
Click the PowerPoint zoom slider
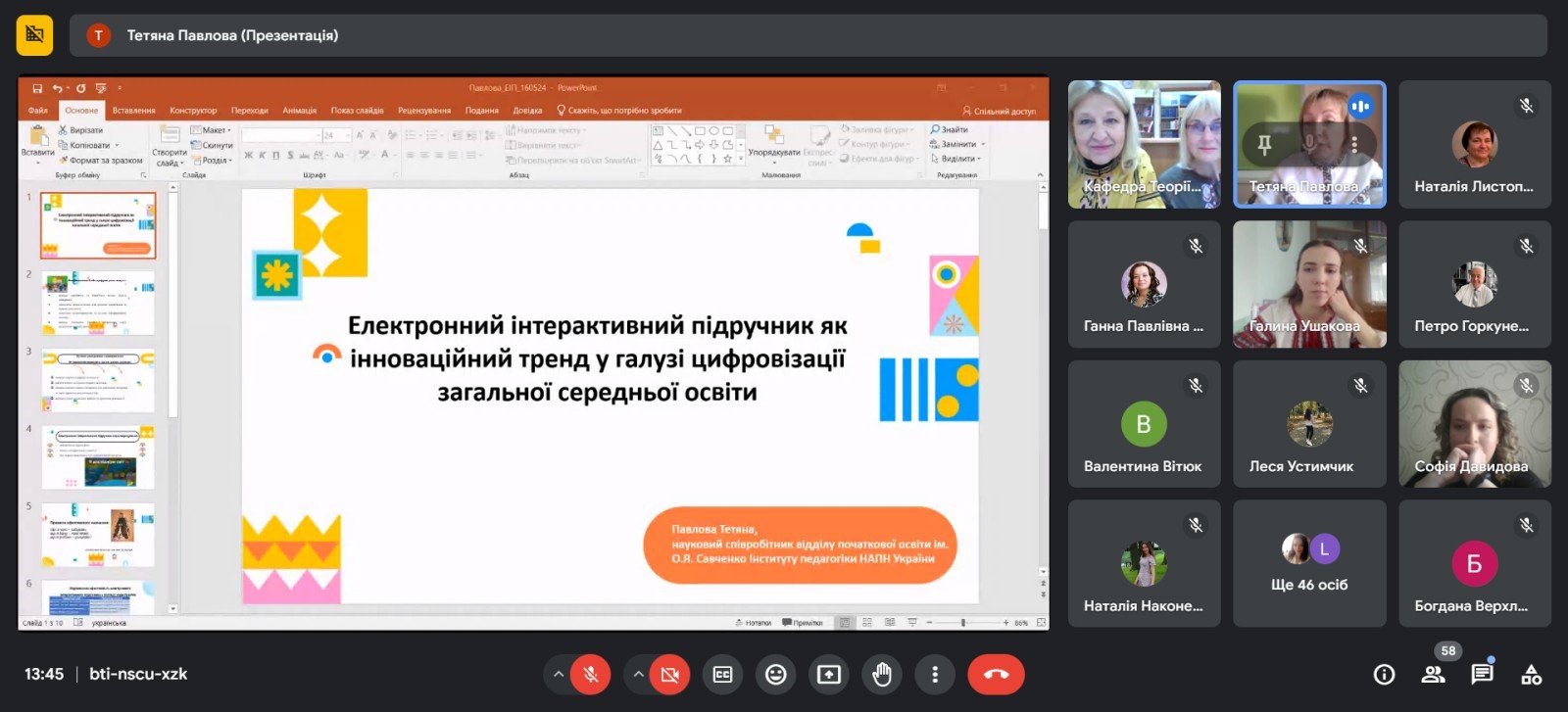[963, 623]
